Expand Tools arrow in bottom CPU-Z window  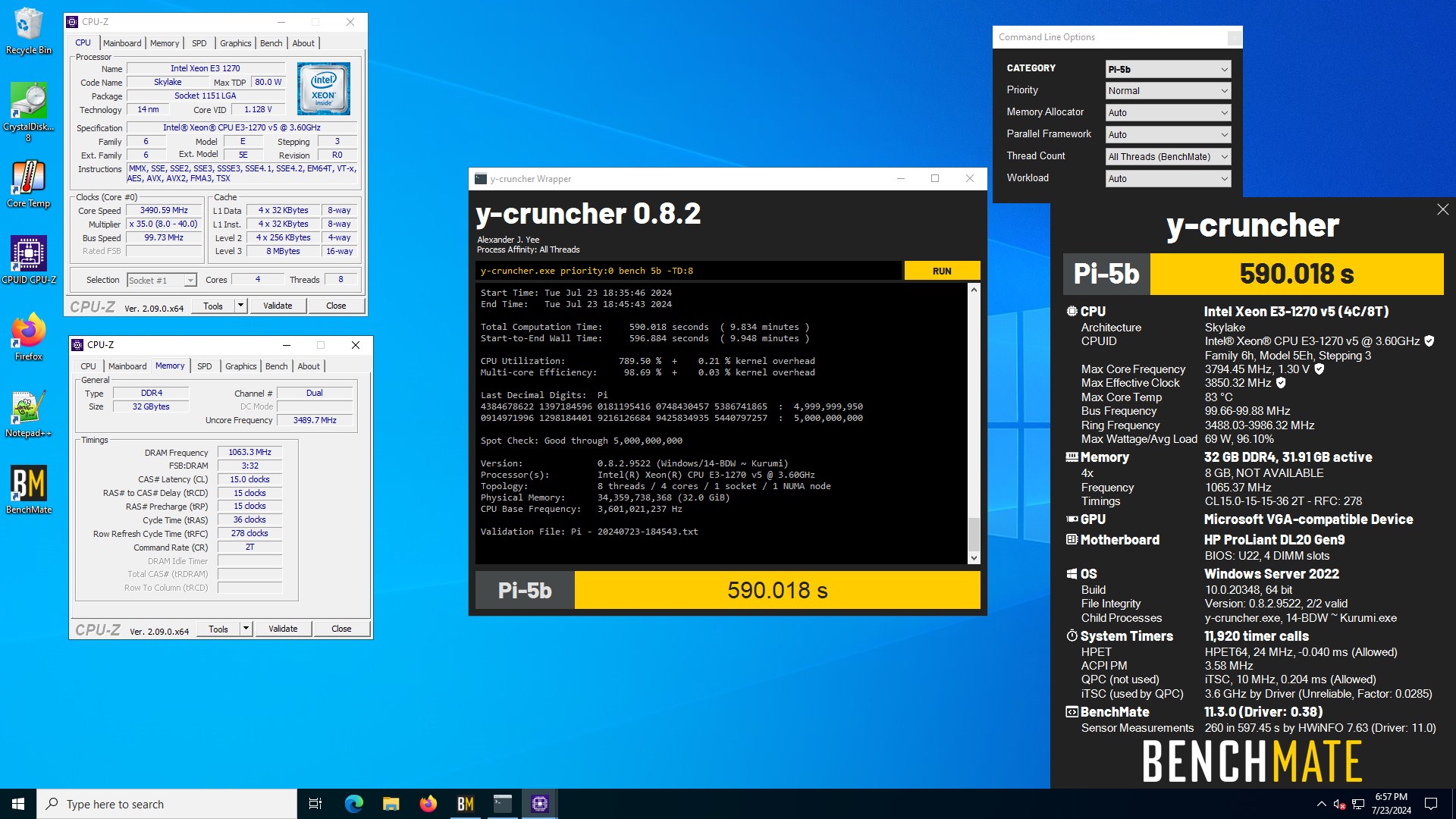click(246, 629)
